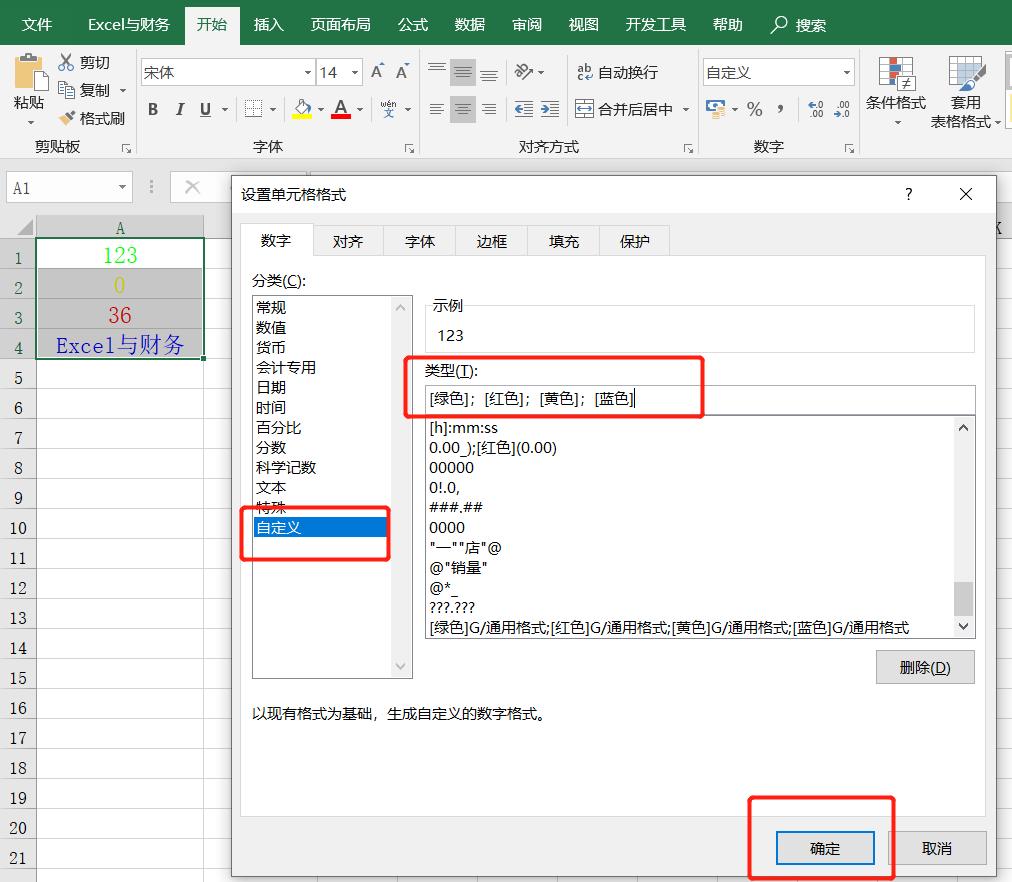Screen dimensions: 1012x882
Task: Click the Copy 复制 icon
Action: (x=68, y=89)
